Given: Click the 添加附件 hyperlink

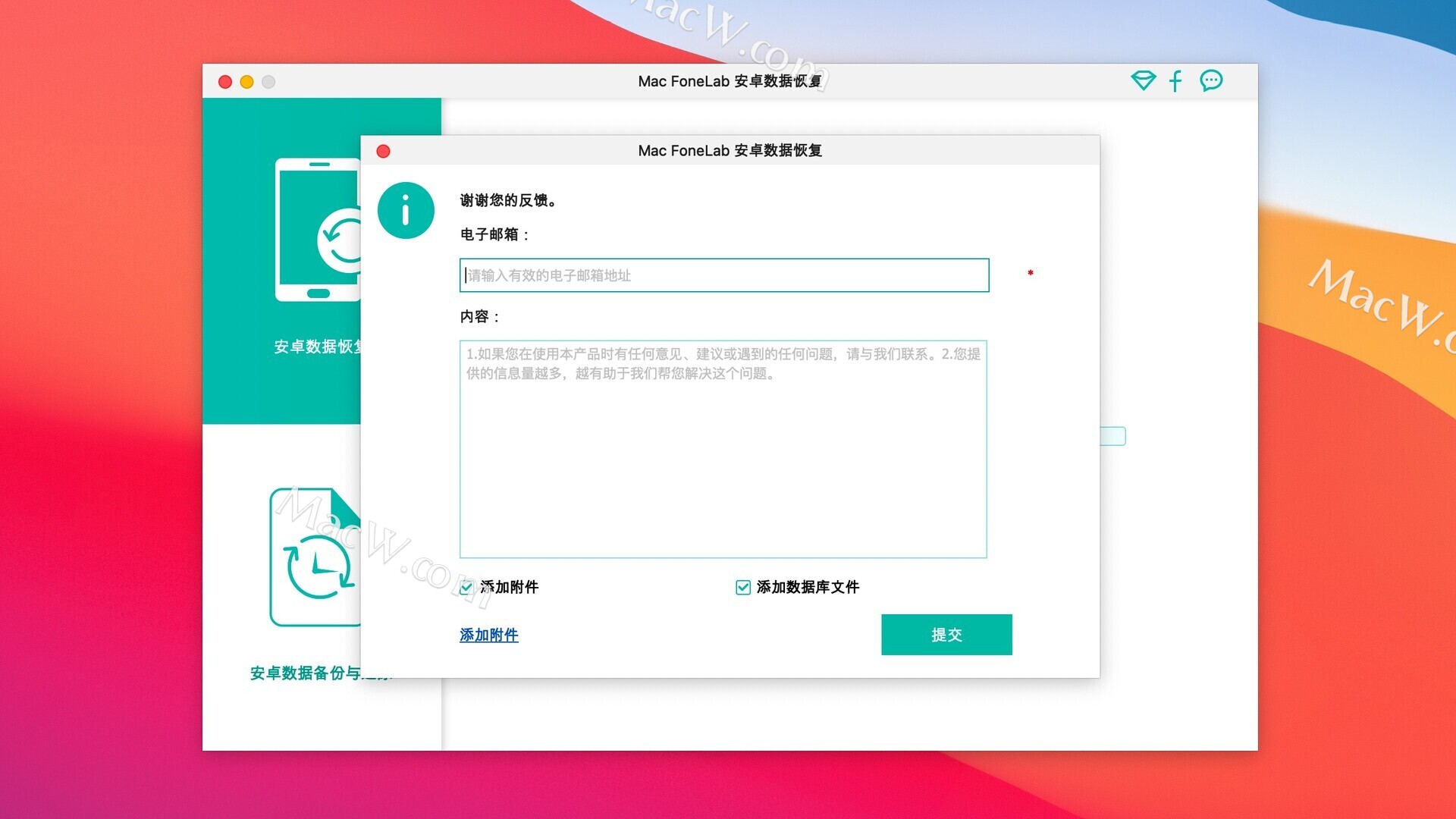Looking at the screenshot, I should coord(489,635).
